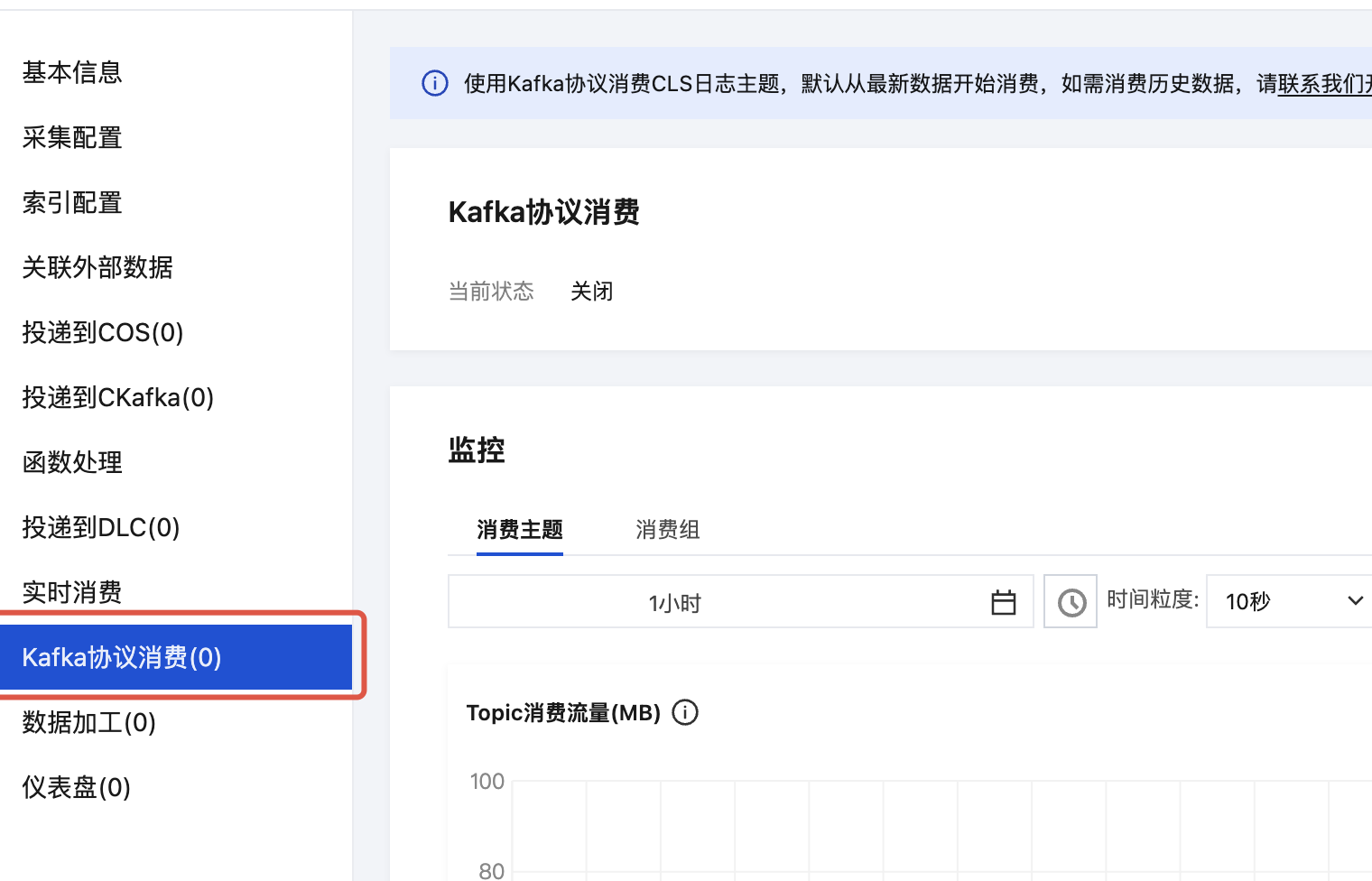Viewport: 1372px width, 881px height.
Task: Open 实时消费 sidebar item
Action: (72, 592)
